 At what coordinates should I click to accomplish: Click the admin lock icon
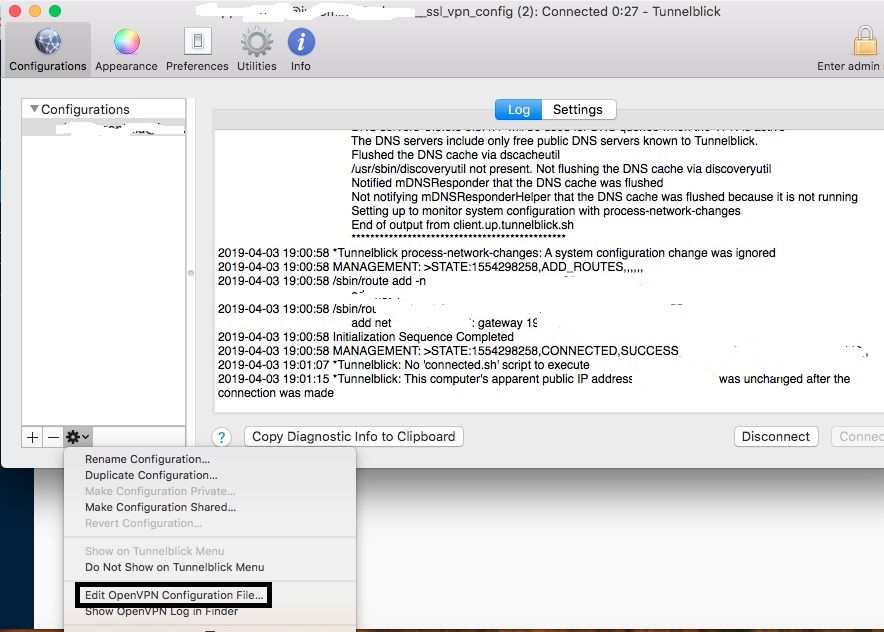coord(865,42)
